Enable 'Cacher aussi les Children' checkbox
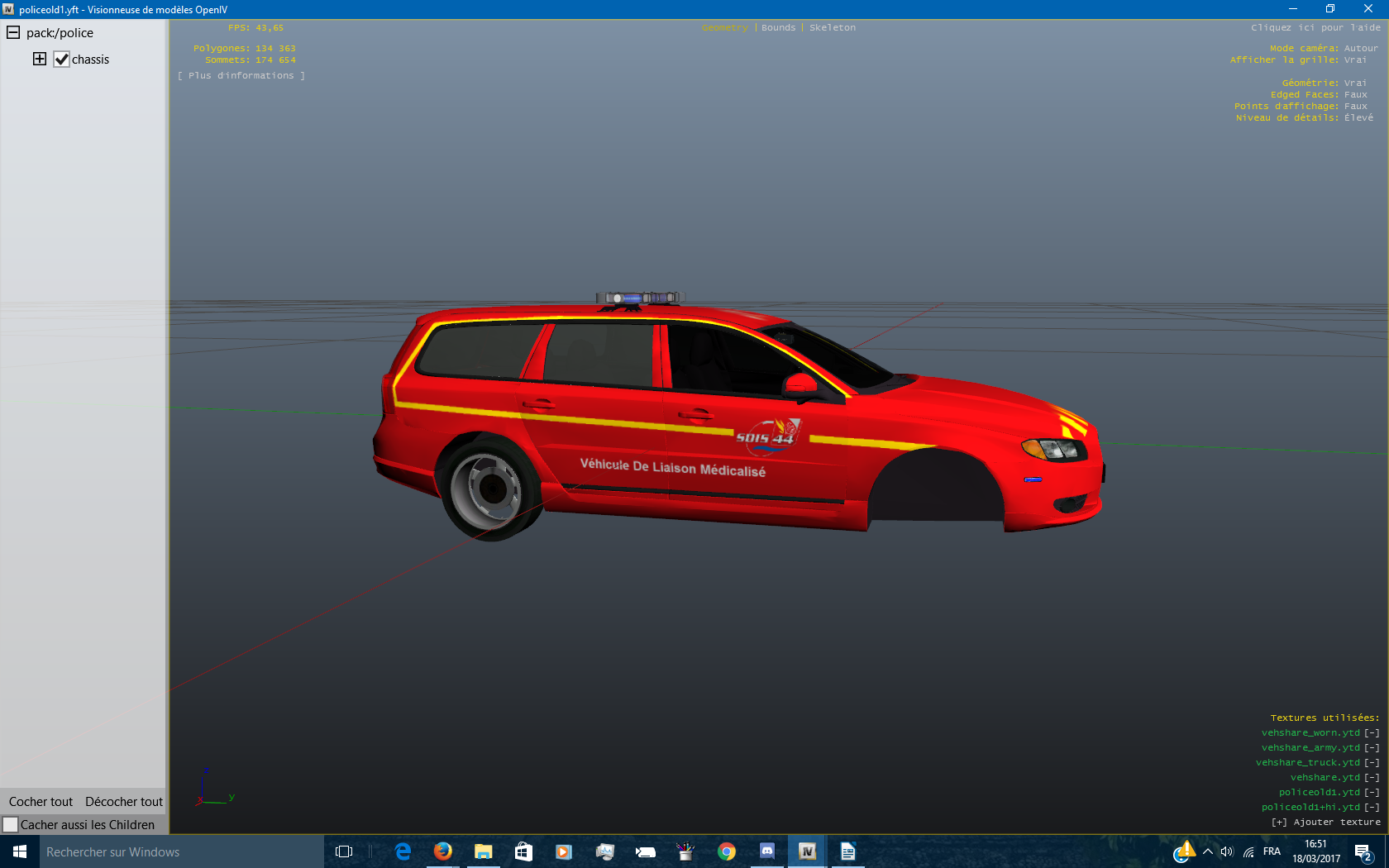Viewport: 1389px width, 868px height. tap(11, 825)
